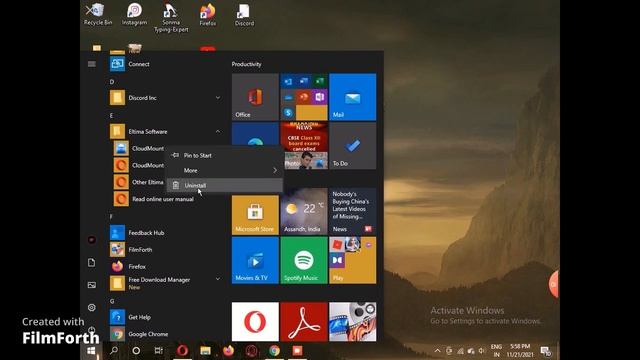Open taskbar search
This screenshot has width=640, height=360.
click(x=114, y=351)
